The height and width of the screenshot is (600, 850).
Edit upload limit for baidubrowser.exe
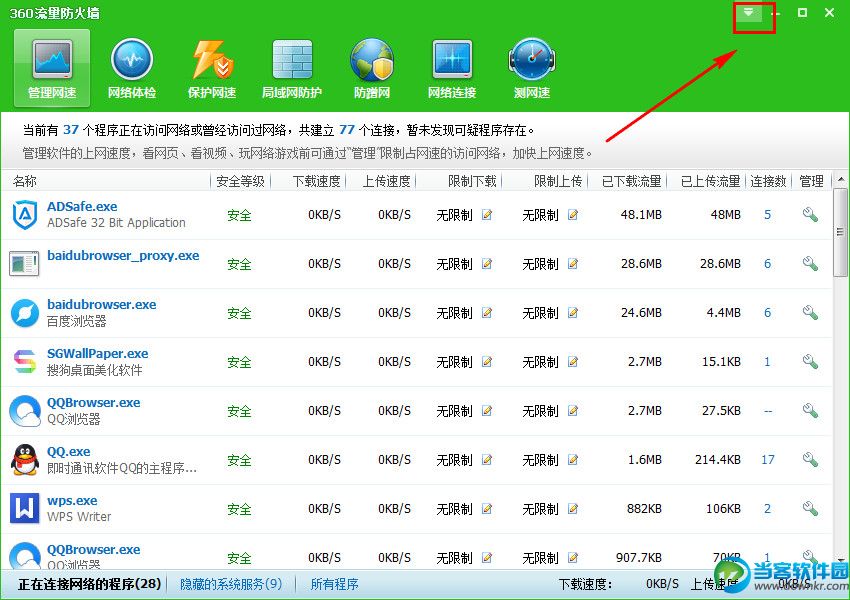click(572, 313)
